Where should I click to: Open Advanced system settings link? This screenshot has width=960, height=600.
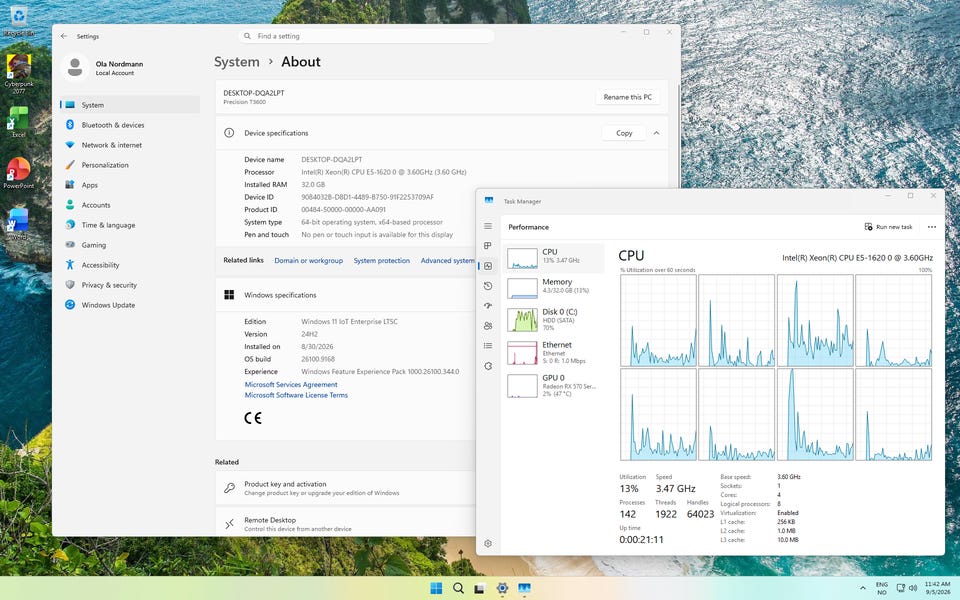[448, 261]
